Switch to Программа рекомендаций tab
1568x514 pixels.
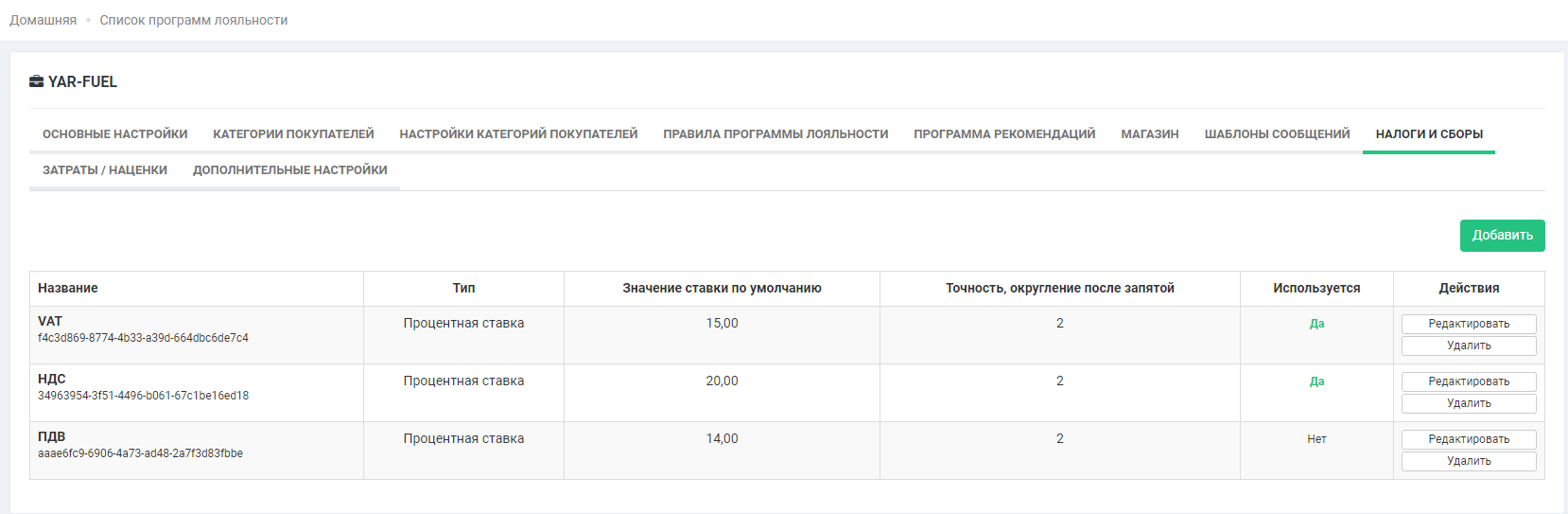coord(1004,134)
